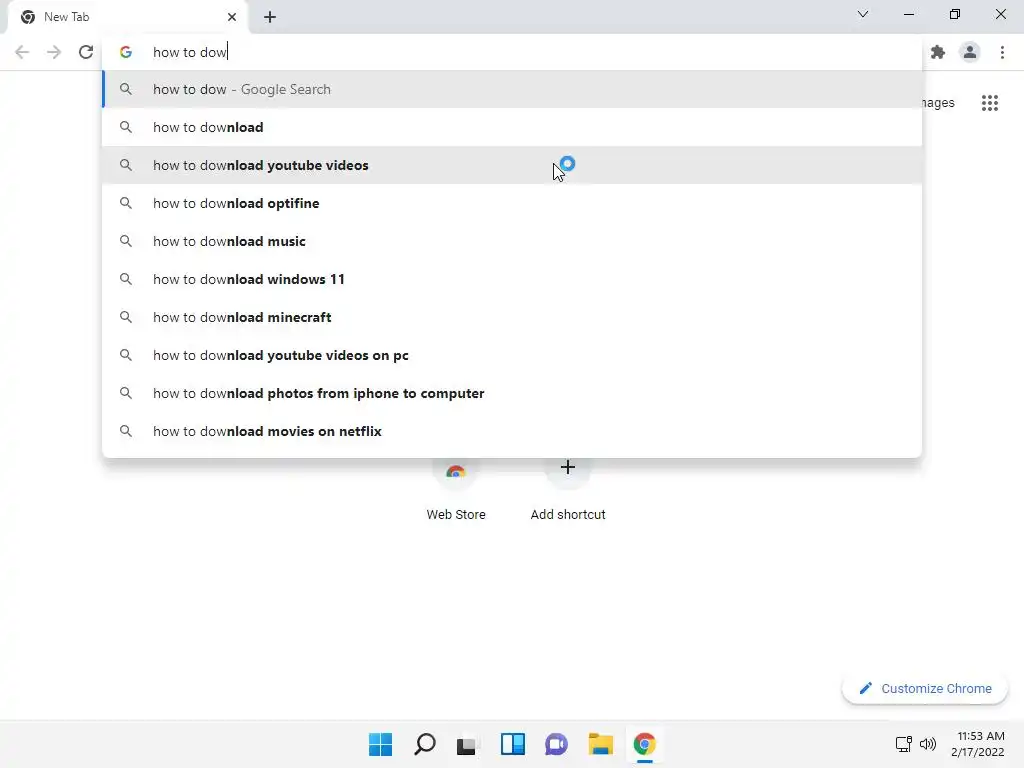The image size is (1024, 768).
Task: Restore down the Chrome window
Action: (x=955, y=14)
